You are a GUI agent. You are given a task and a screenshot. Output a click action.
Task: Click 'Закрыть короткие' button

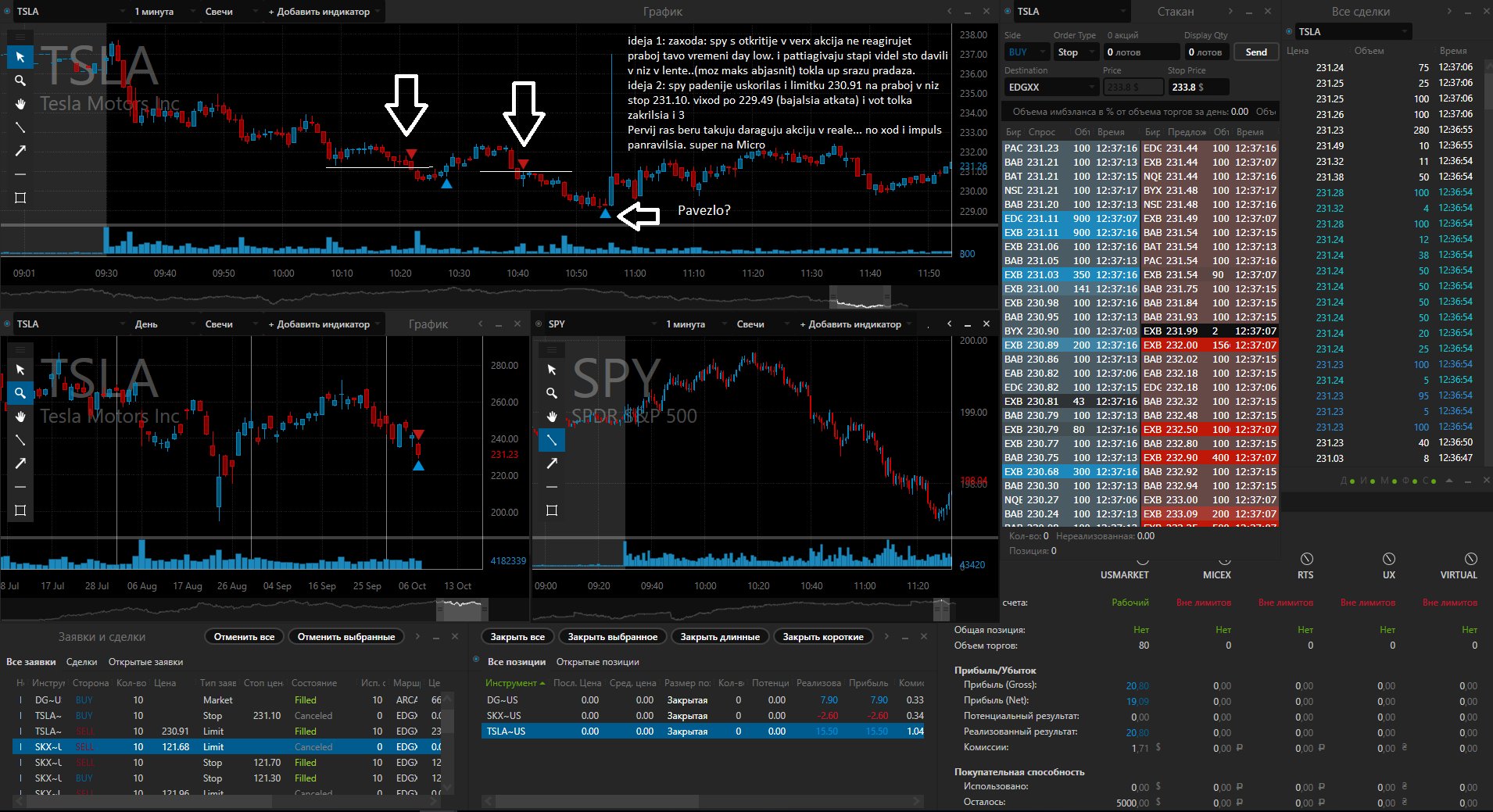823,637
